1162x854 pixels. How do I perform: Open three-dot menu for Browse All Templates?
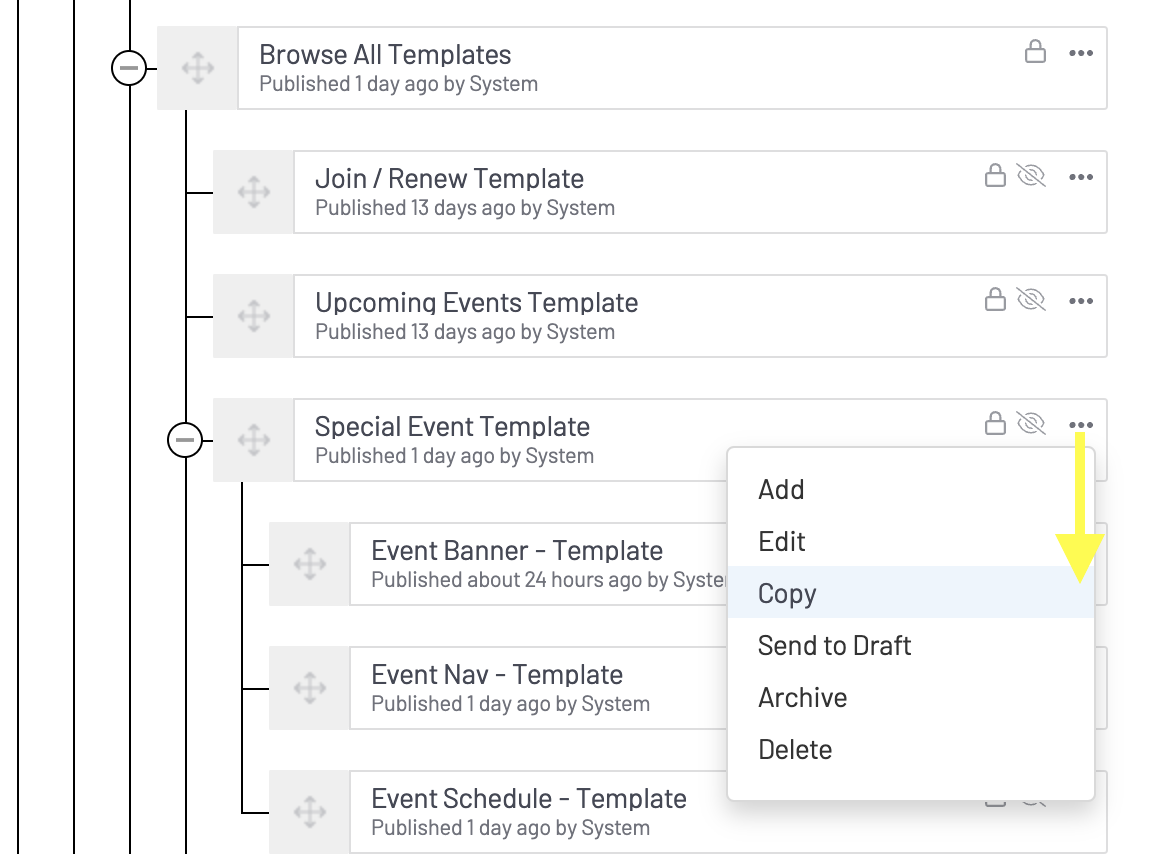coord(1081,53)
